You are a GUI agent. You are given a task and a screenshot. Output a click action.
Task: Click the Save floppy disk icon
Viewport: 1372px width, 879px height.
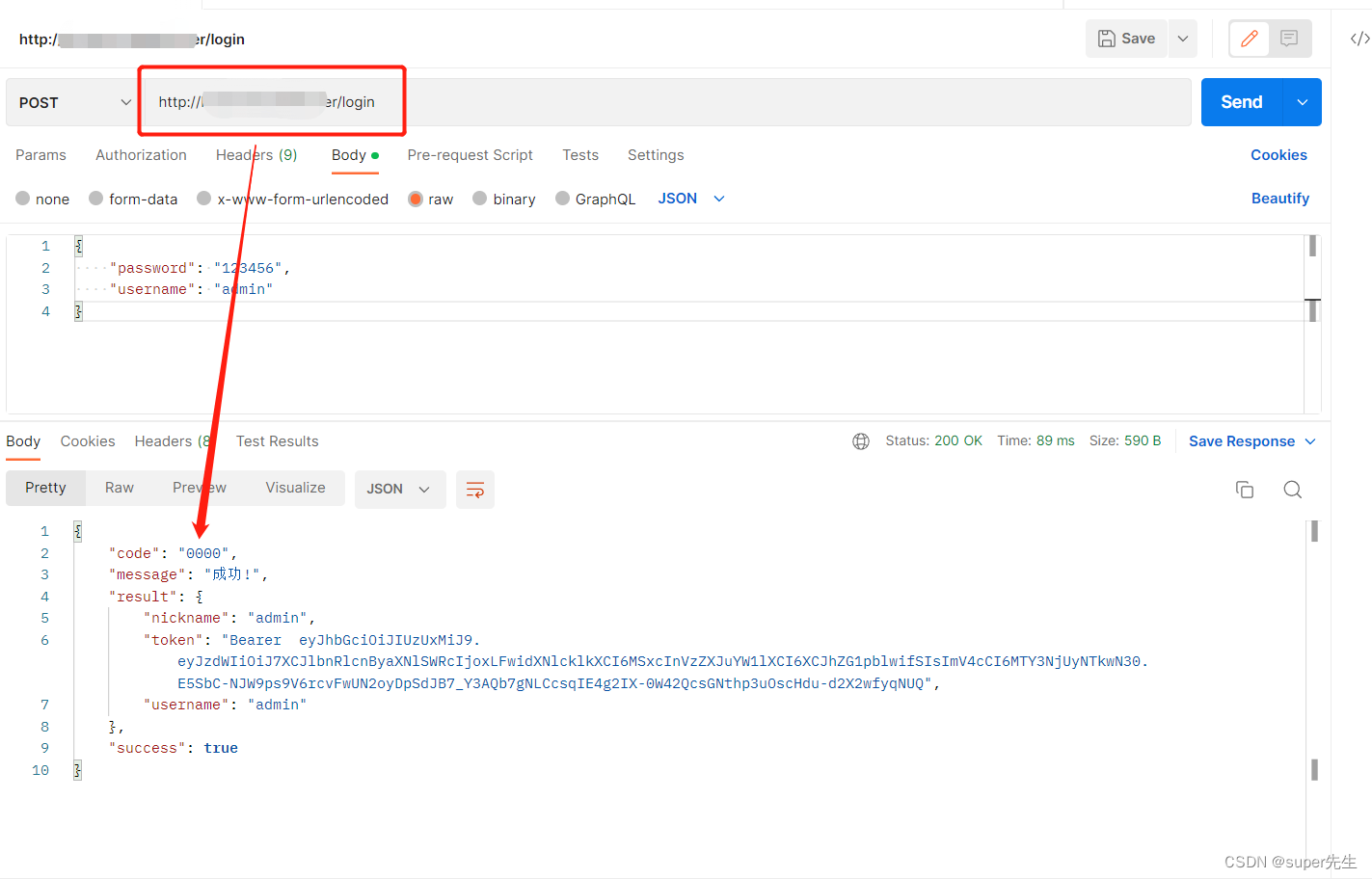[x=1107, y=39]
